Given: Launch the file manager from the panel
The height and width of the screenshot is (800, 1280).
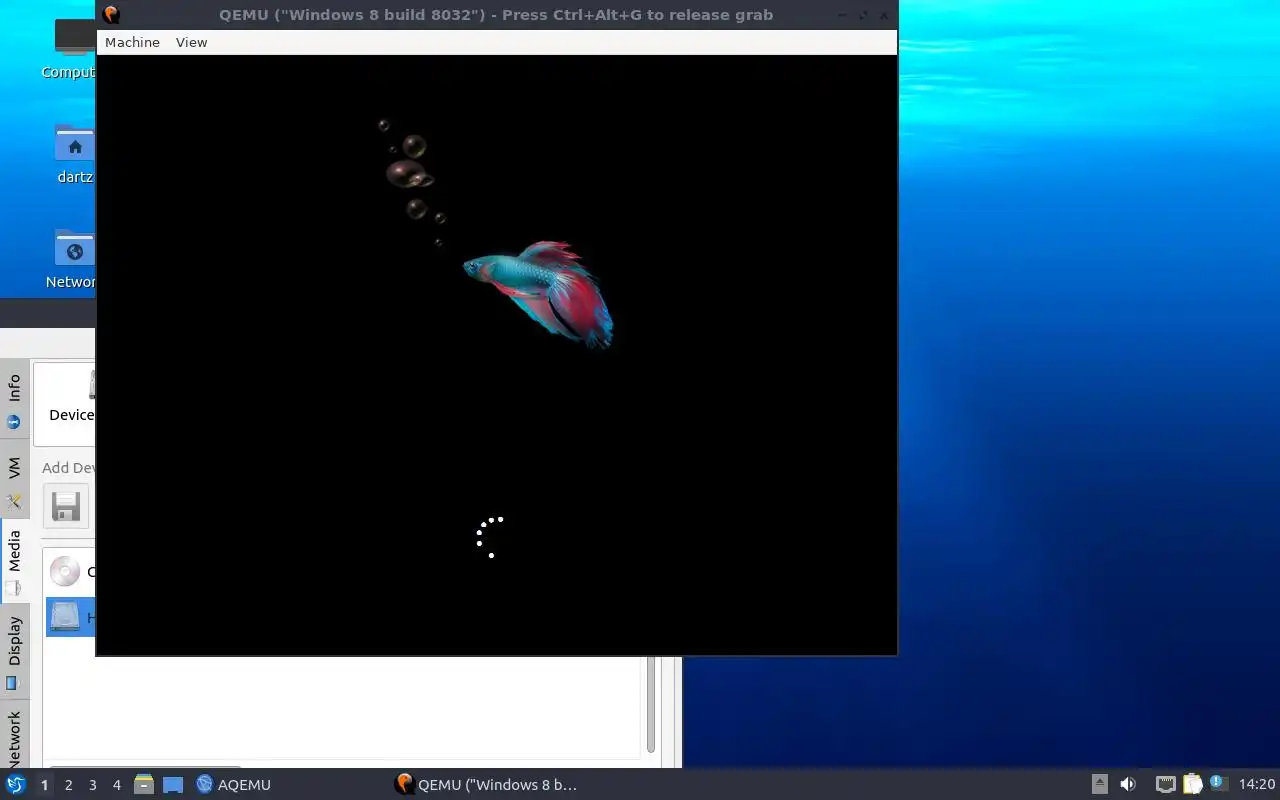Looking at the screenshot, I should [x=144, y=785].
